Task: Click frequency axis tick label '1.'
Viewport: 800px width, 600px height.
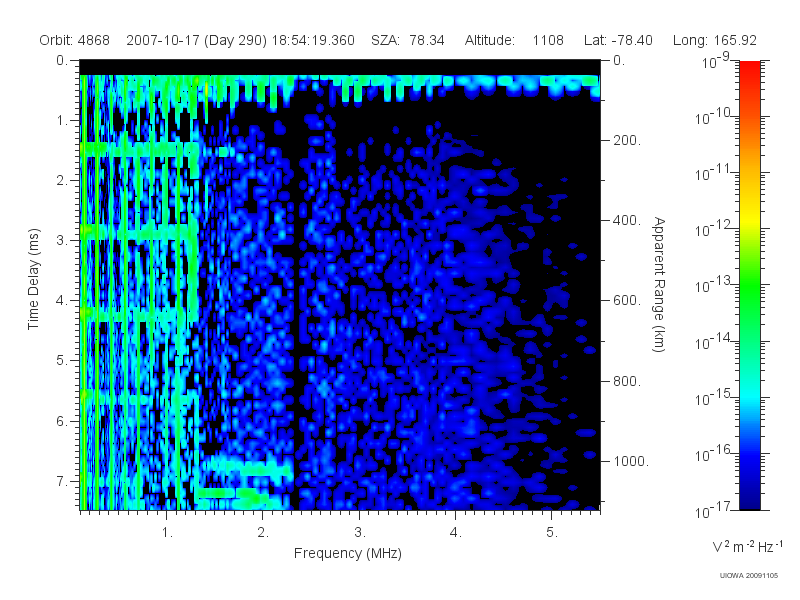Action: point(167,533)
